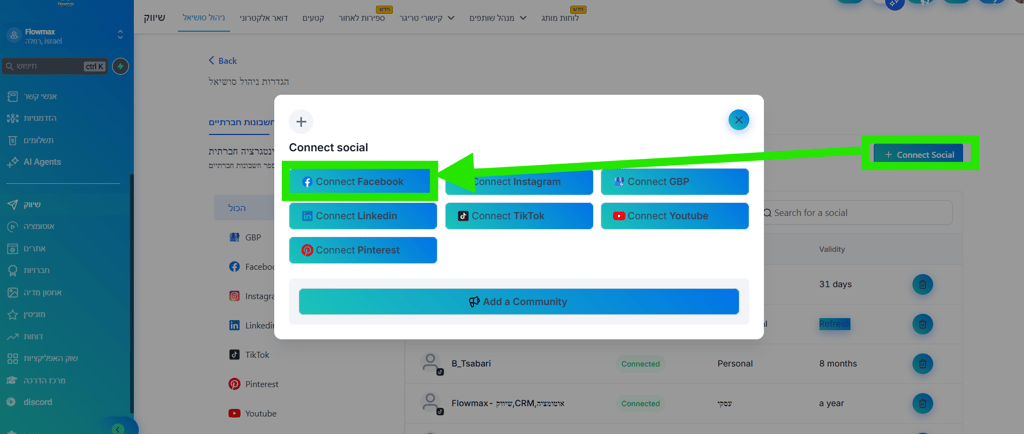Open the Flowmax account switcher
1024x434 pixels.
coord(65,36)
